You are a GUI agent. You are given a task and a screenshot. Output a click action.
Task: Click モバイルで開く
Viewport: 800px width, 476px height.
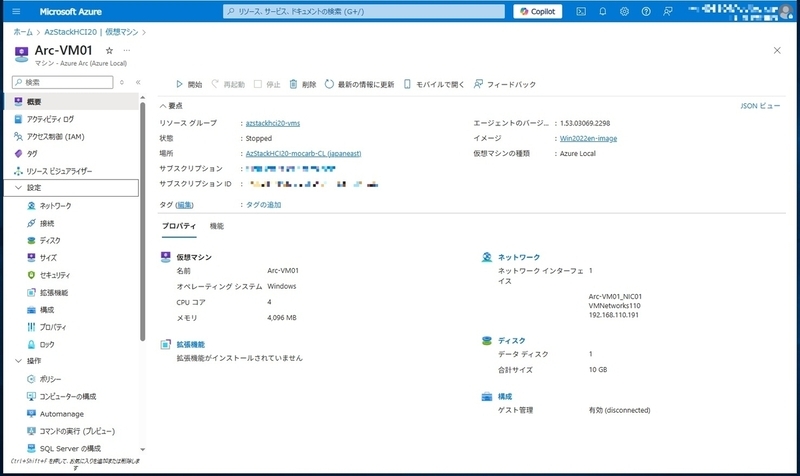(434, 84)
